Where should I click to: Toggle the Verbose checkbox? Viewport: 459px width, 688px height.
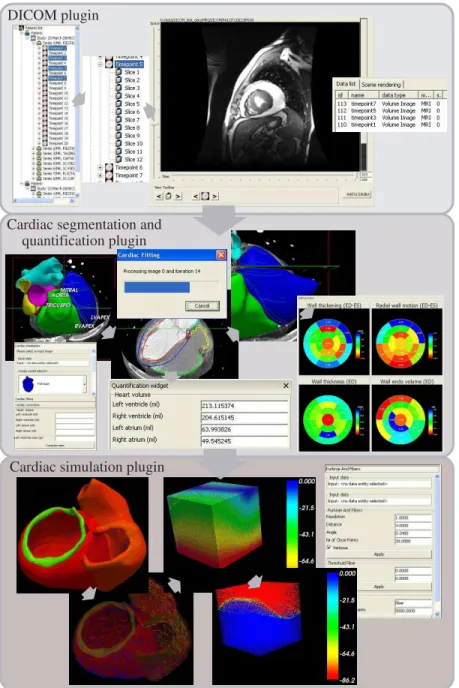point(329,547)
